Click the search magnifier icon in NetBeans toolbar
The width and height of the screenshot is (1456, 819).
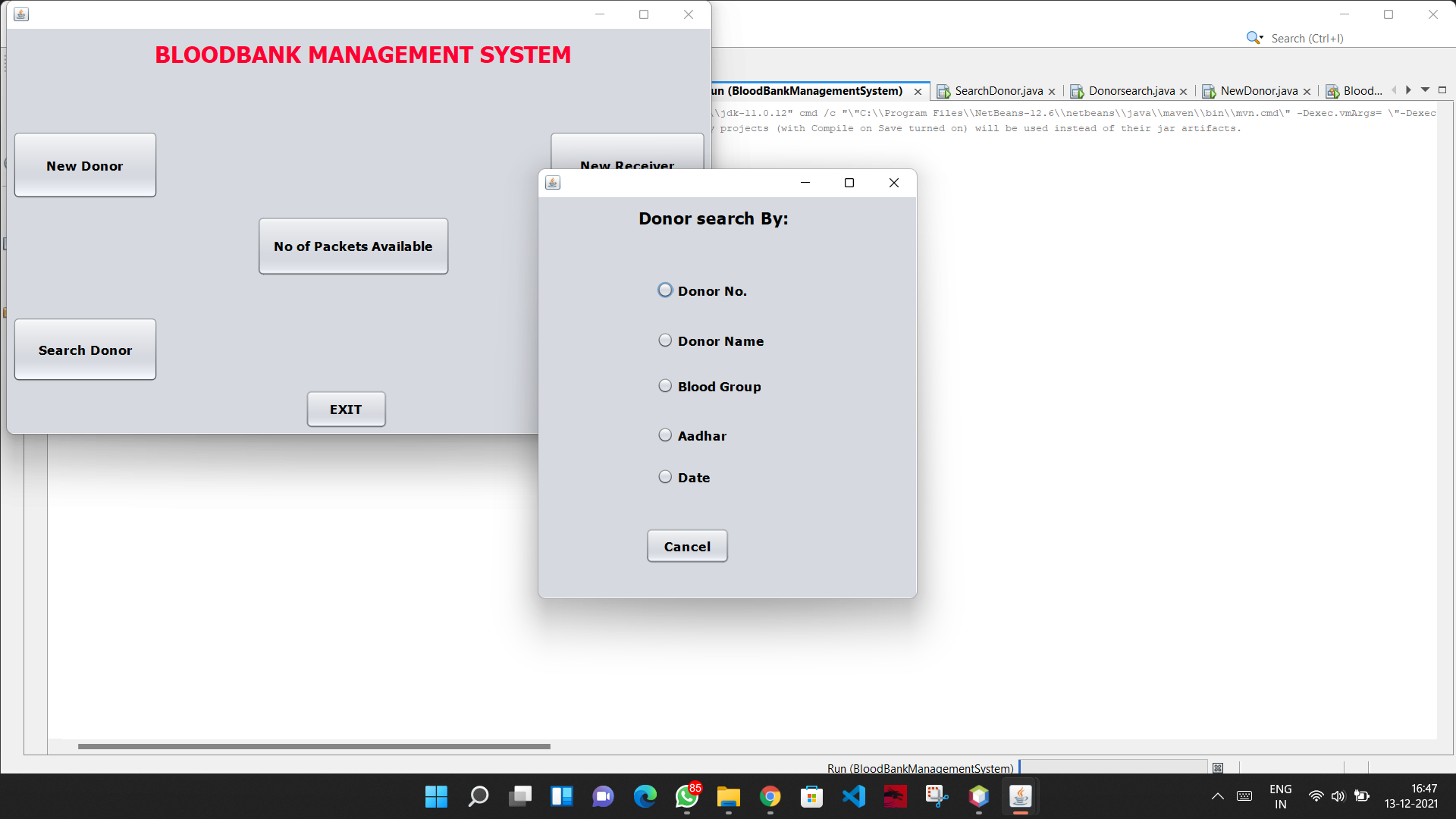1252,37
